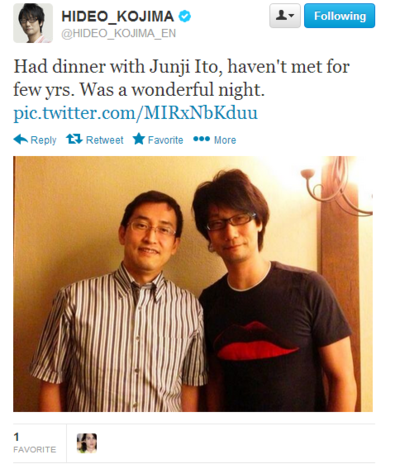View the avatar of the user who favorited
The width and height of the screenshot is (400, 464).
click(87, 443)
